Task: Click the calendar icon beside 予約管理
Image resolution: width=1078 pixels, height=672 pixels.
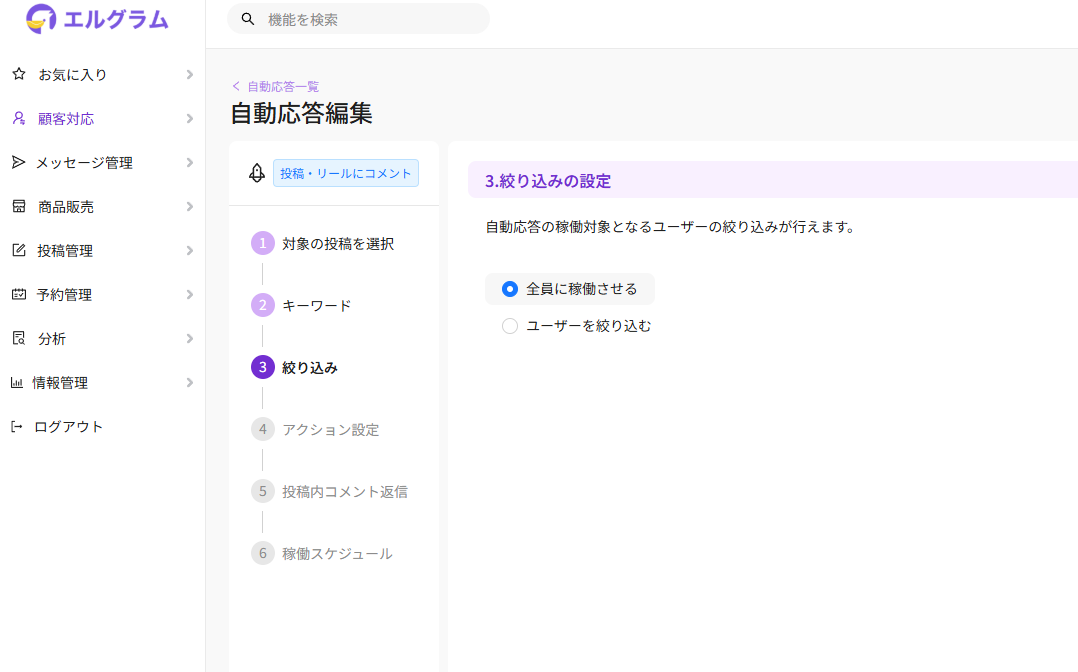Action: point(18,294)
